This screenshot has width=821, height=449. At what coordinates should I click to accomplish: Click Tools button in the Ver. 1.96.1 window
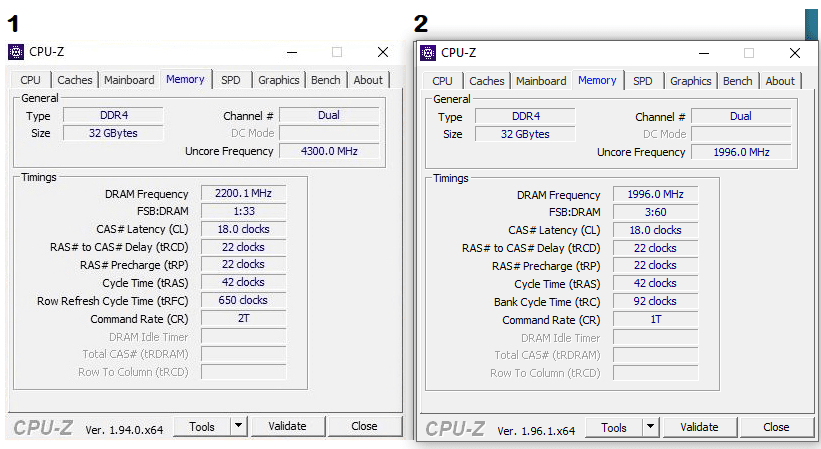(x=614, y=428)
